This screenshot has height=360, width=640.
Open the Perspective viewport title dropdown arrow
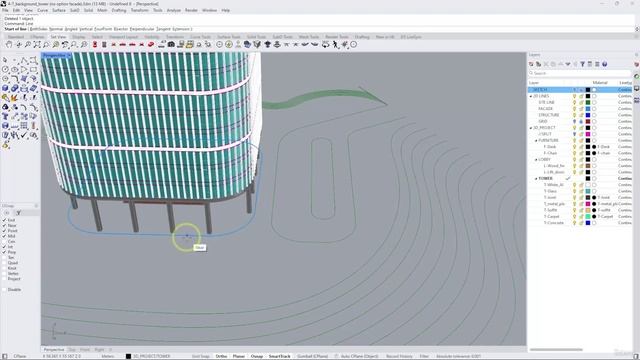tap(69, 56)
